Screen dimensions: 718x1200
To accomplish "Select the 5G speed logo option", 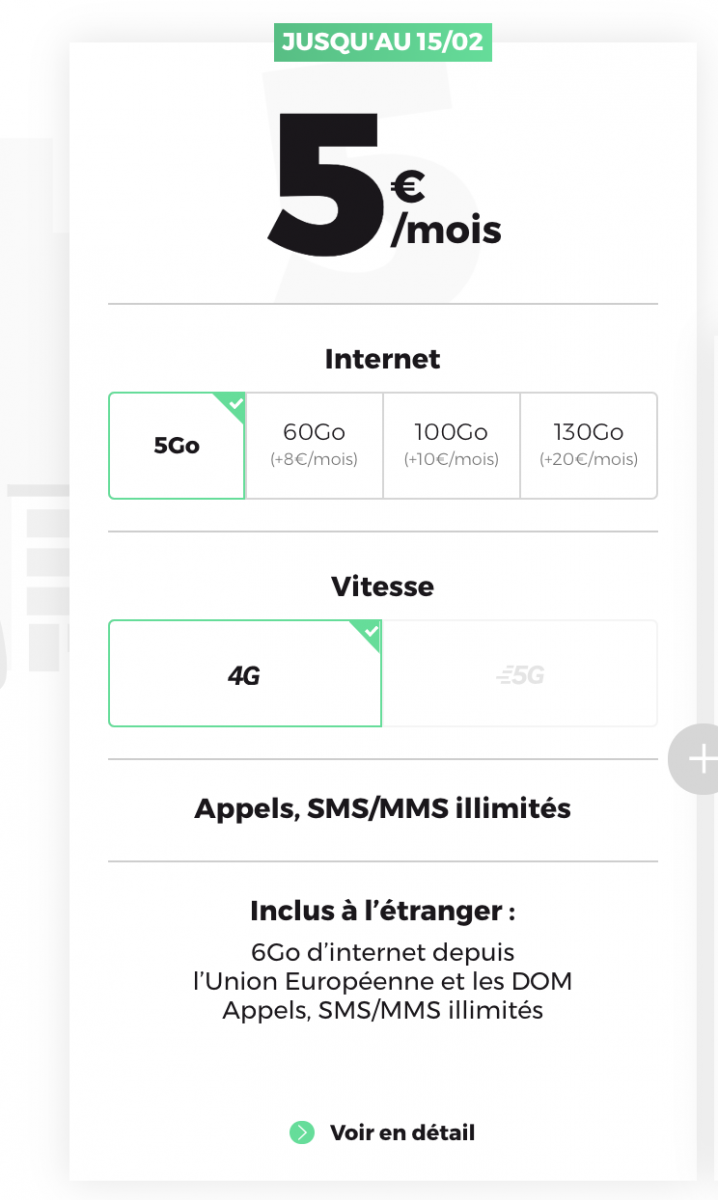I will pyautogui.click(x=520, y=675).
